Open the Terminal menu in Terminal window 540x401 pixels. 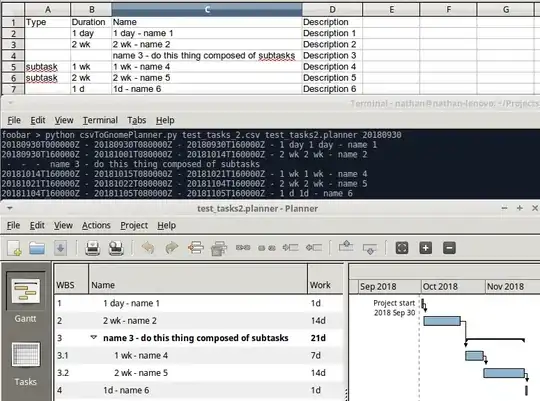click(100, 120)
